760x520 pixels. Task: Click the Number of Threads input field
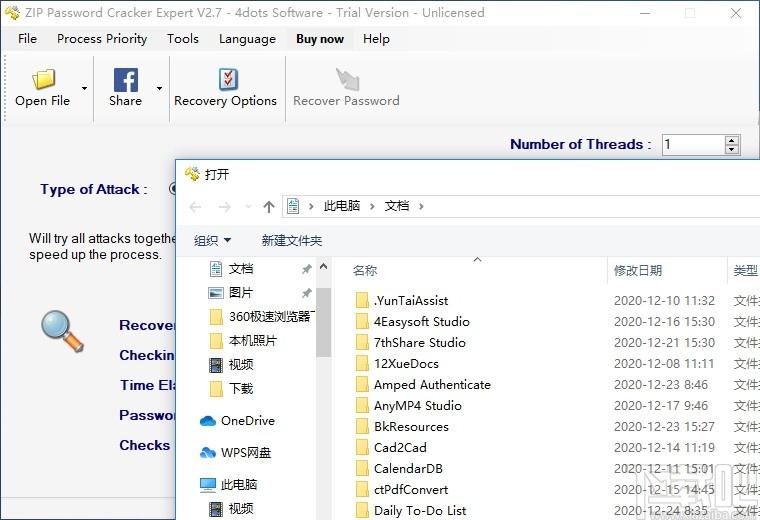(693, 144)
